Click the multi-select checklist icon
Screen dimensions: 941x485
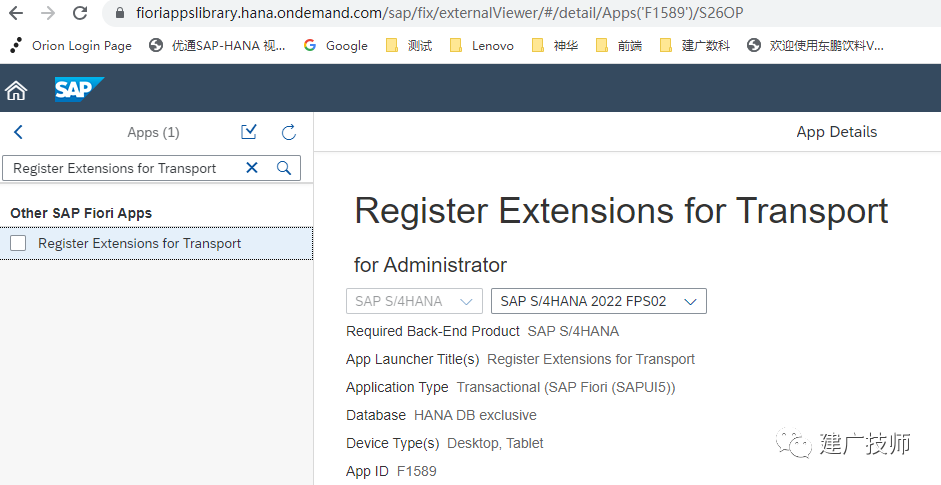tap(248, 132)
